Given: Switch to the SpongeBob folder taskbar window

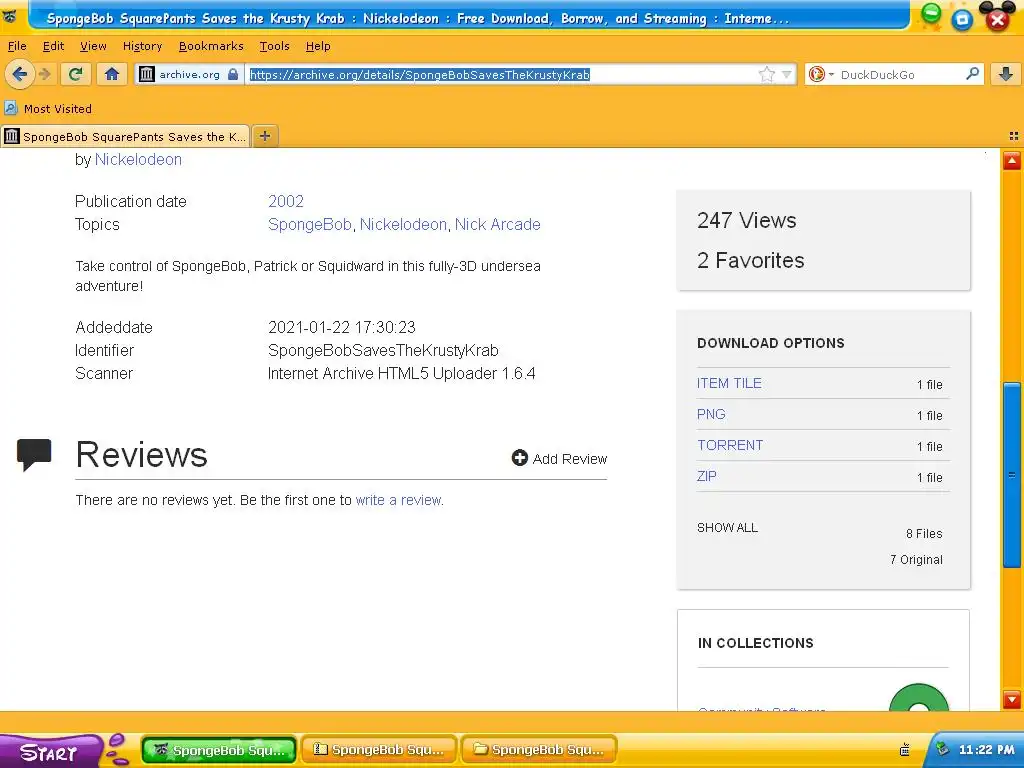Looking at the screenshot, I should (539, 750).
